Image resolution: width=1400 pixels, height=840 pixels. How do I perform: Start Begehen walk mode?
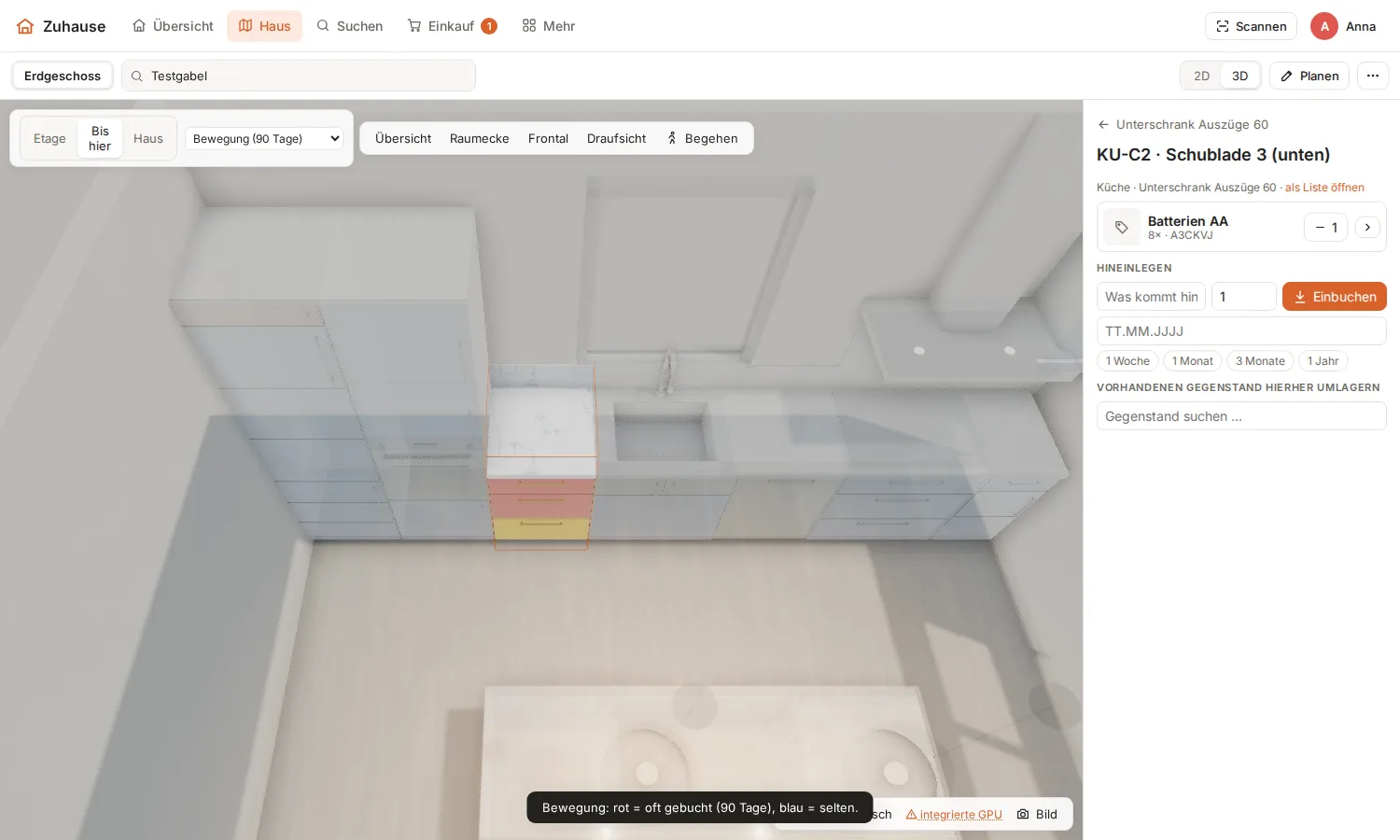tap(702, 138)
